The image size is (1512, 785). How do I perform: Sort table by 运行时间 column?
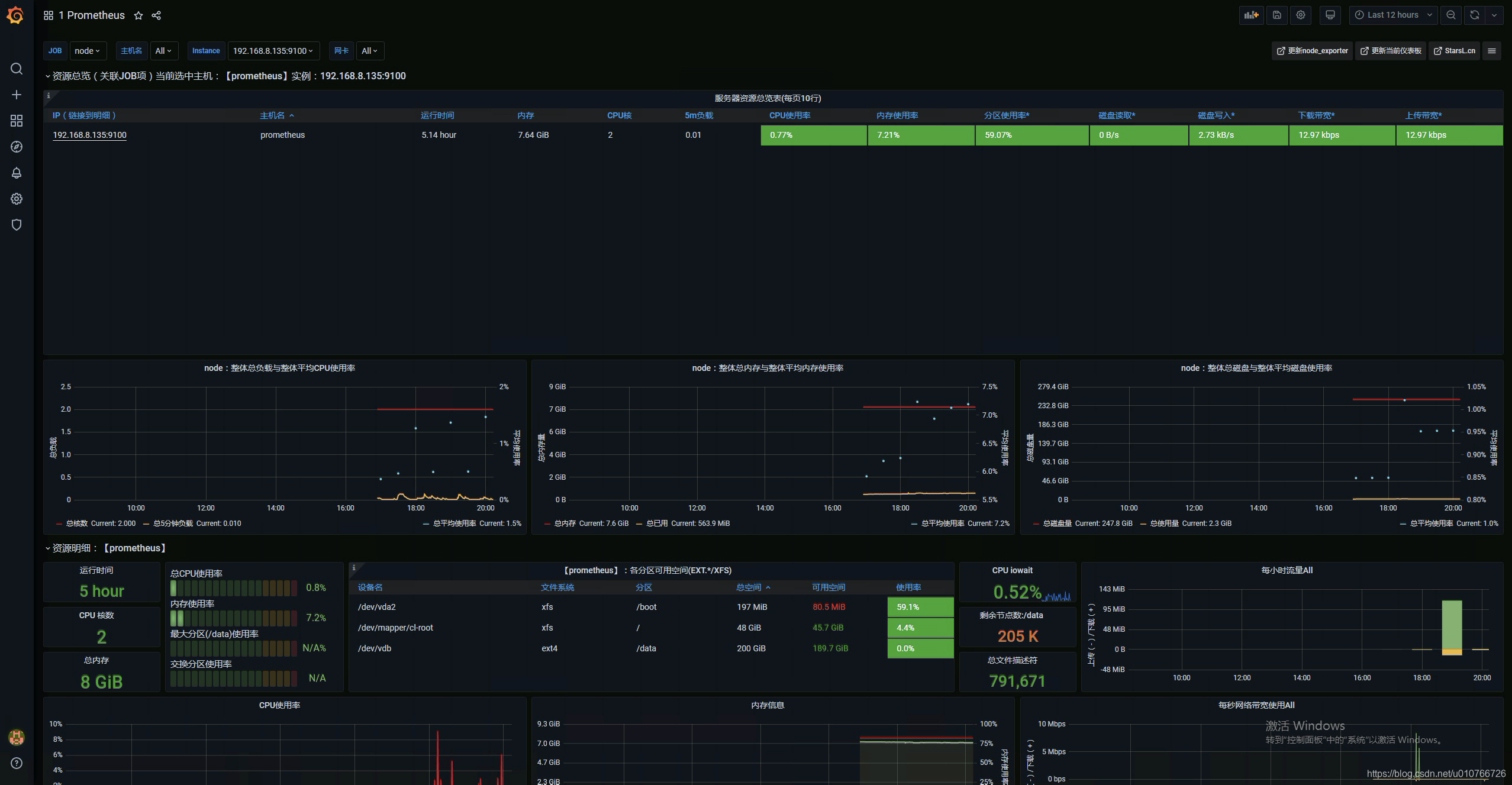click(x=437, y=115)
